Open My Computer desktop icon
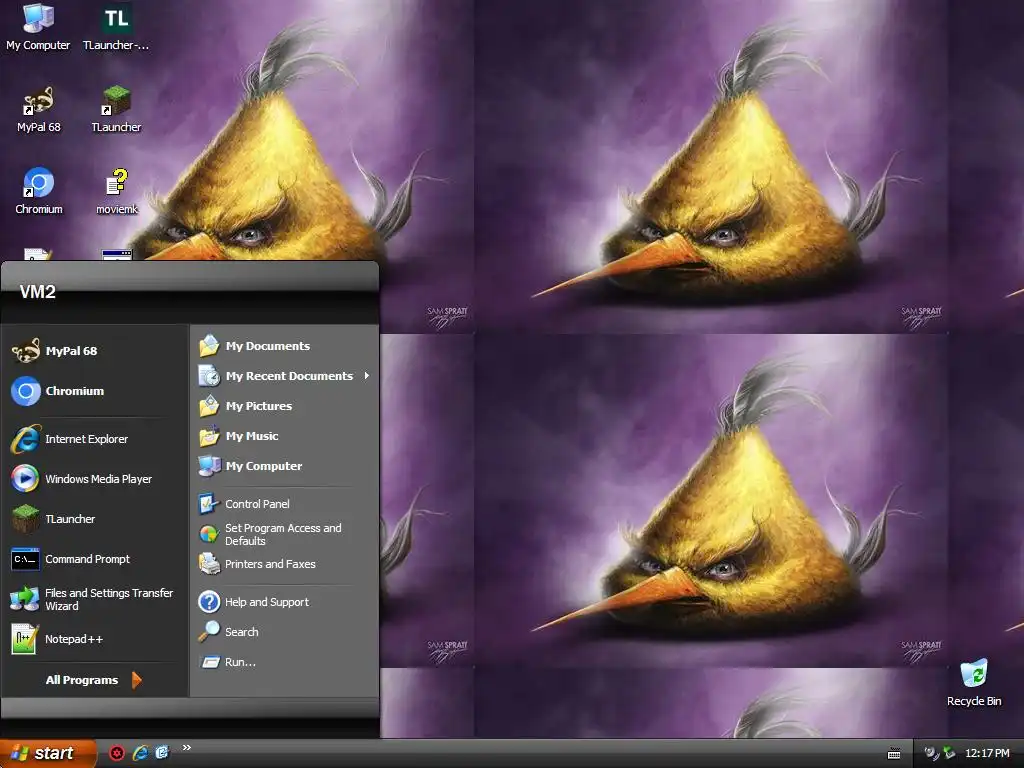The width and height of the screenshot is (1024, 768). pyautogui.click(x=38, y=27)
